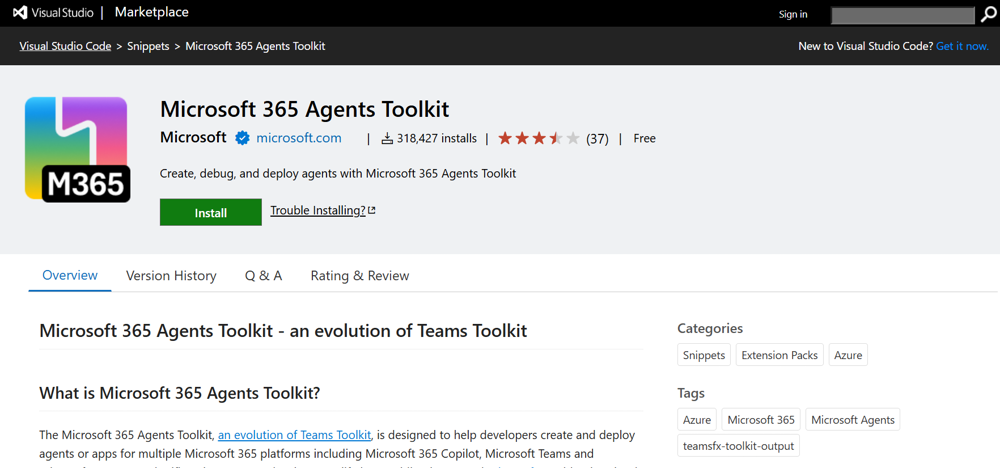1000x468 pixels.
Task: Click in the Marketplace search field
Action: click(902, 15)
